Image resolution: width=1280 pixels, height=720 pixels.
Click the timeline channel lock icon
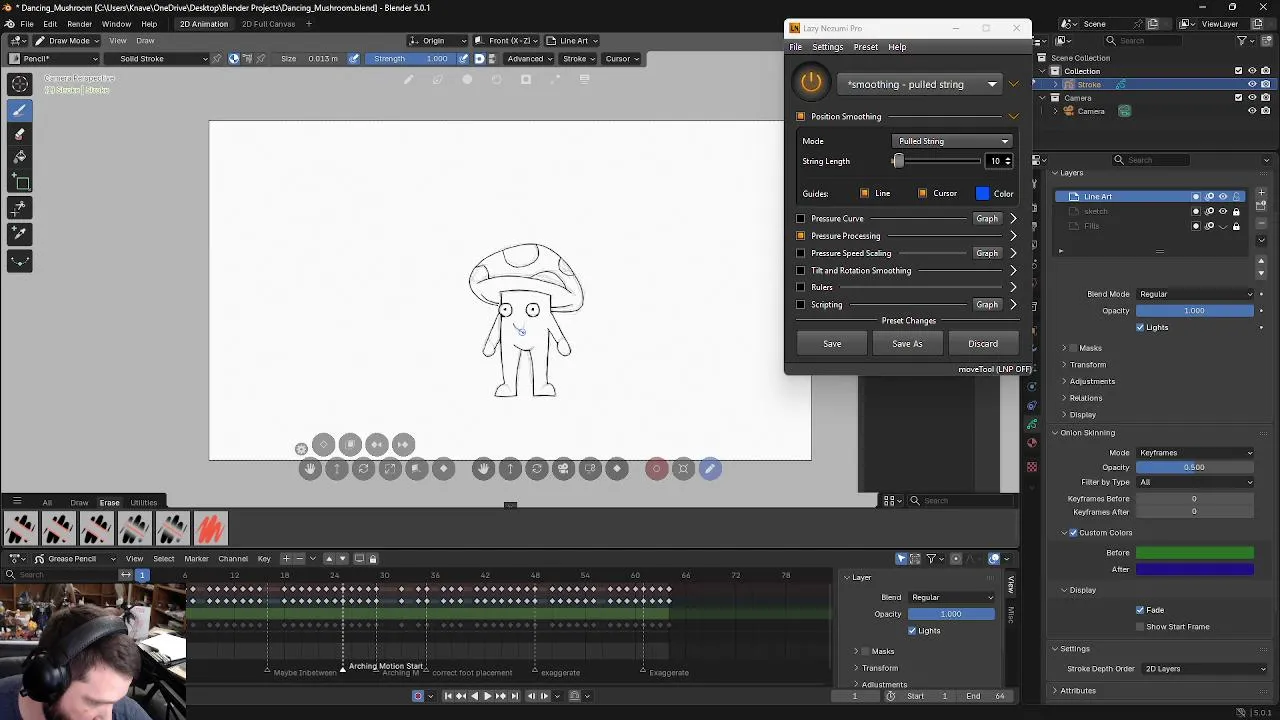[x=373, y=559]
